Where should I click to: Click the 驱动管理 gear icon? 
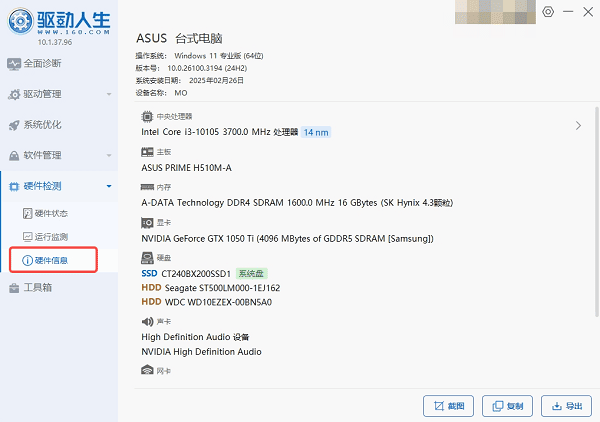tap(14, 95)
